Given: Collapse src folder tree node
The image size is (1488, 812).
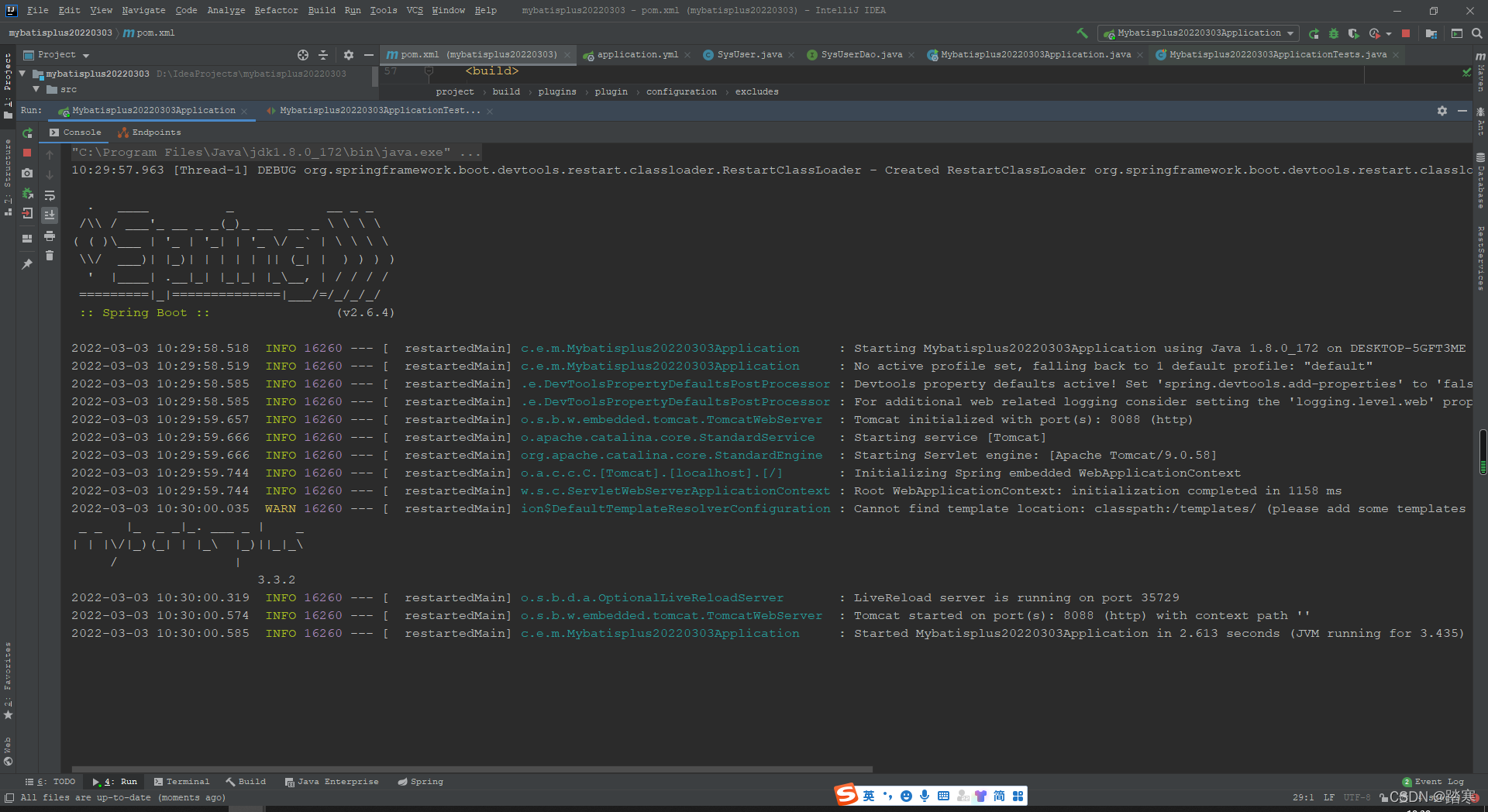Looking at the screenshot, I should (36, 90).
